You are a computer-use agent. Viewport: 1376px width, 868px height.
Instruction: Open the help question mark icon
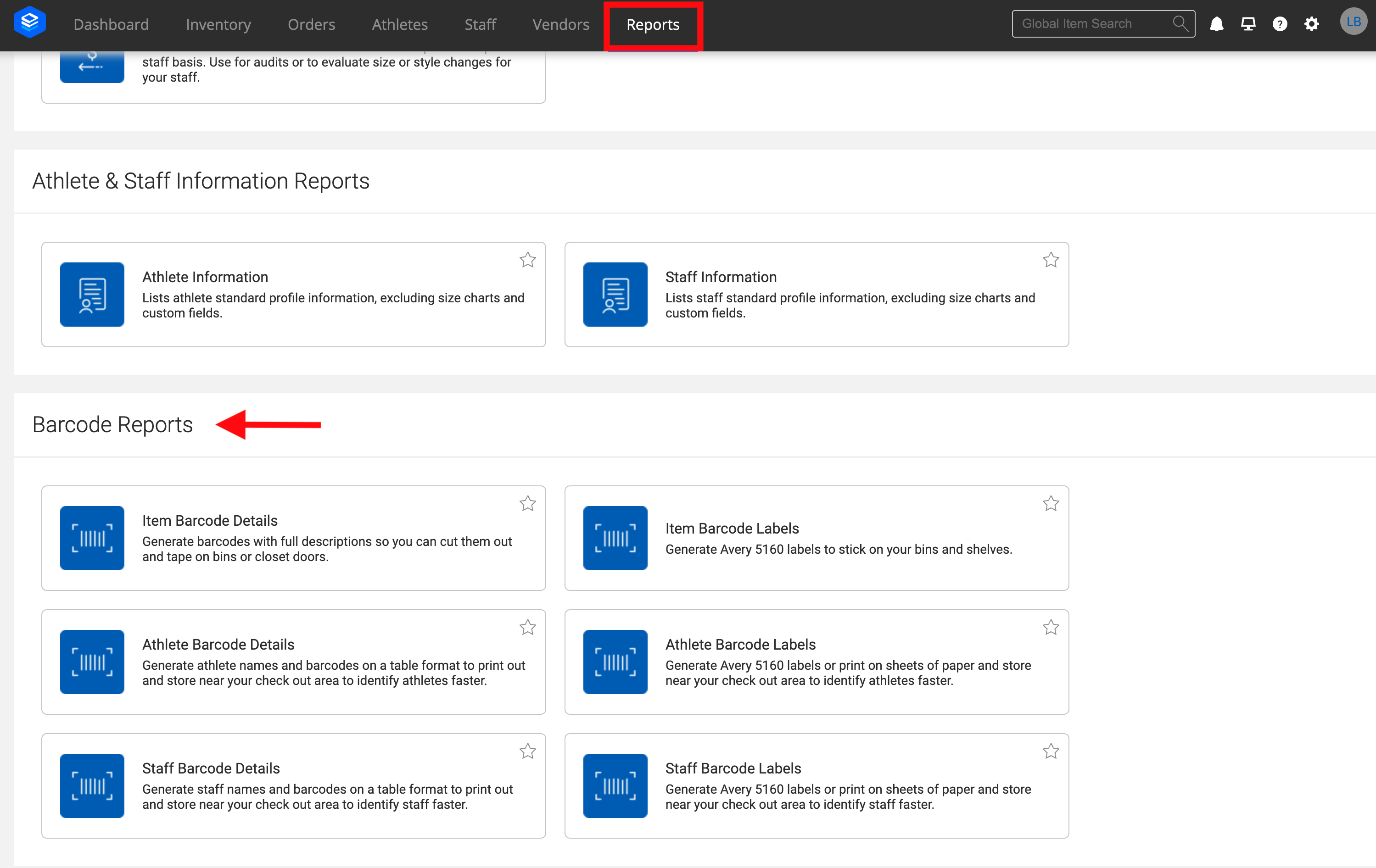point(1280,23)
